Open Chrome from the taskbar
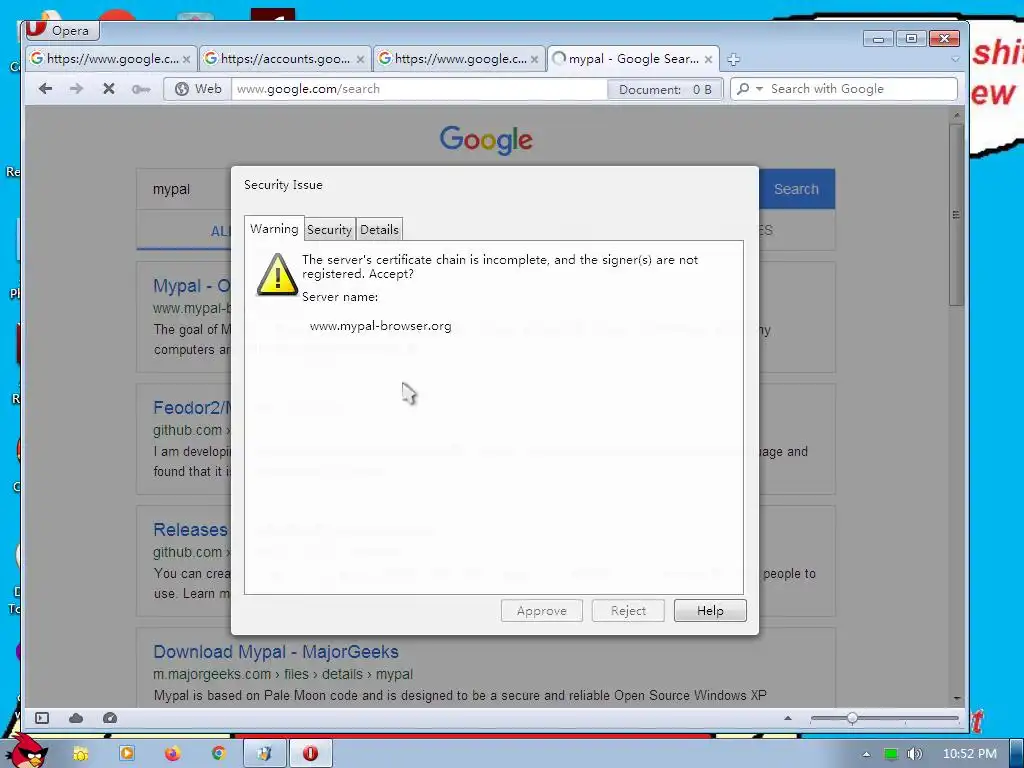Viewport: 1024px width, 768px height. coord(218,754)
